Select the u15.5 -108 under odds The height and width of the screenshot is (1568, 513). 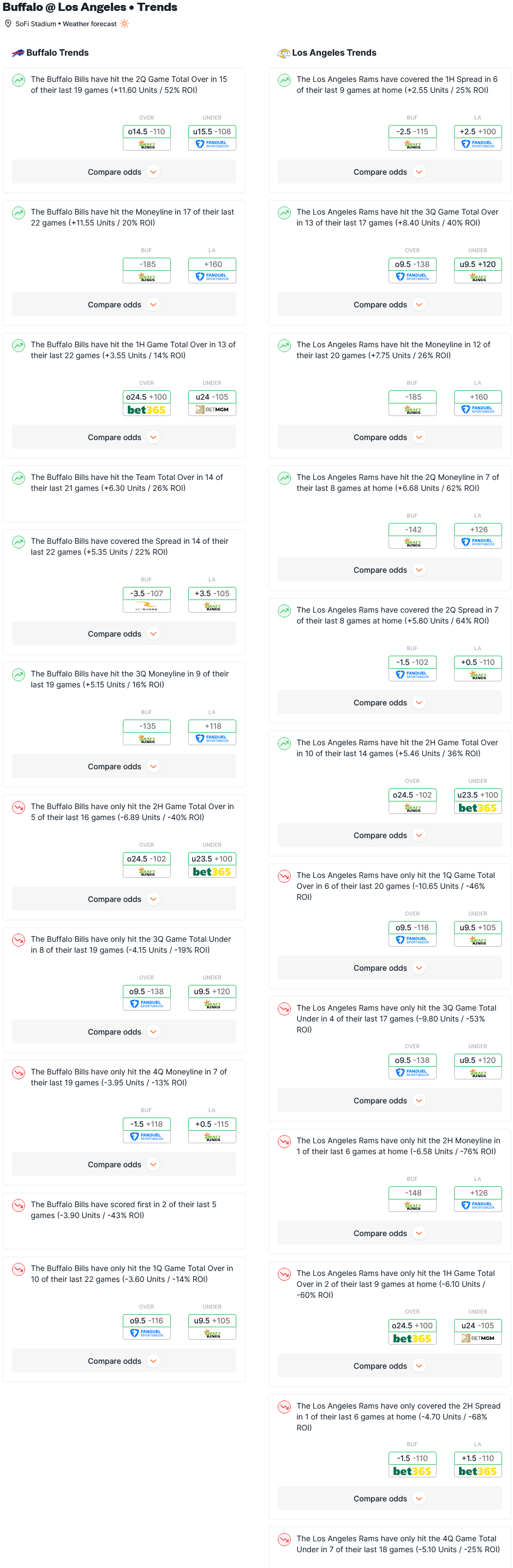212,132
